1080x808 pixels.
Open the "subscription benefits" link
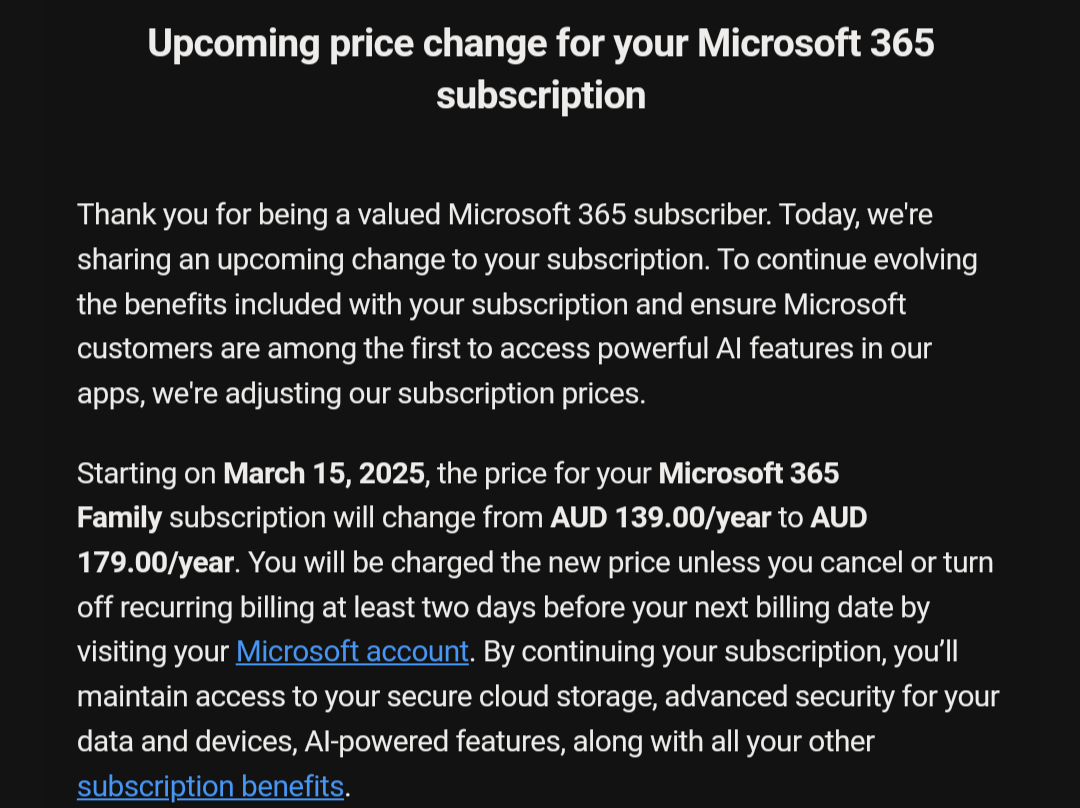tap(210, 787)
